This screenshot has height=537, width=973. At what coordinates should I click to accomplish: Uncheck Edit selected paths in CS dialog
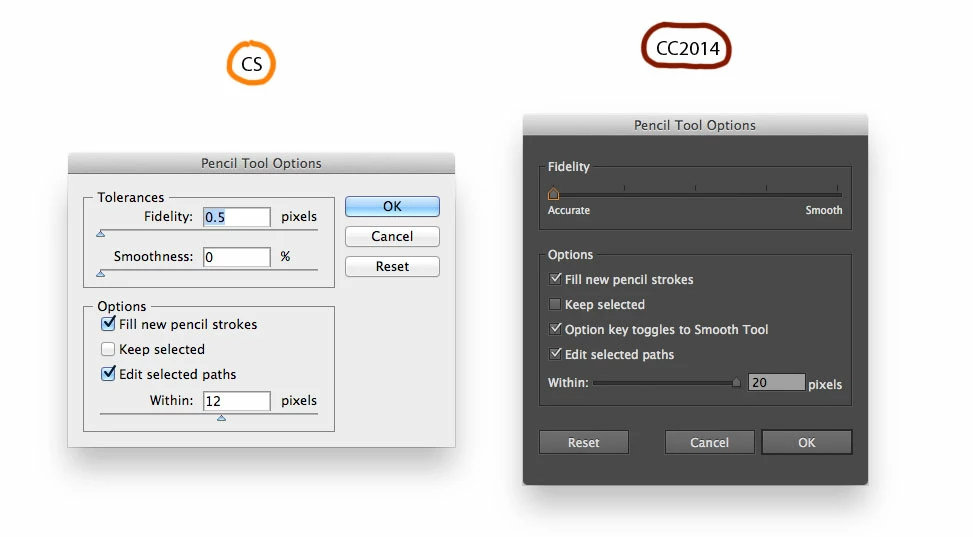[x=108, y=374]
